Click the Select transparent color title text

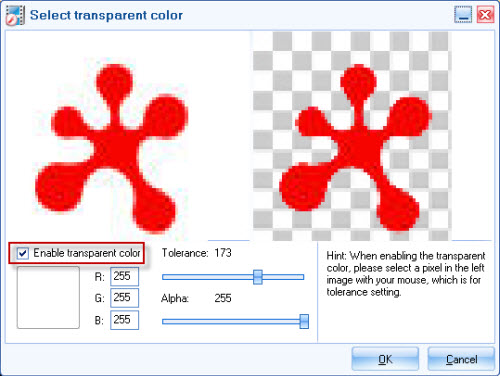point(106,15)
